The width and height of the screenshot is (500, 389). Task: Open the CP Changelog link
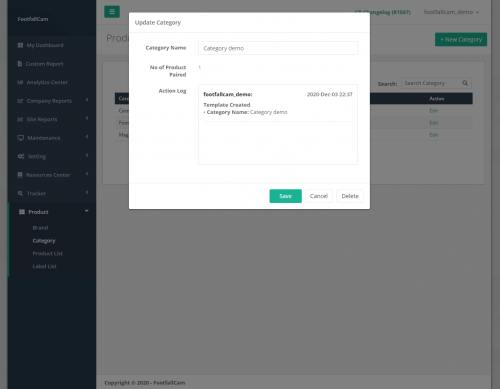click(382, 12)
